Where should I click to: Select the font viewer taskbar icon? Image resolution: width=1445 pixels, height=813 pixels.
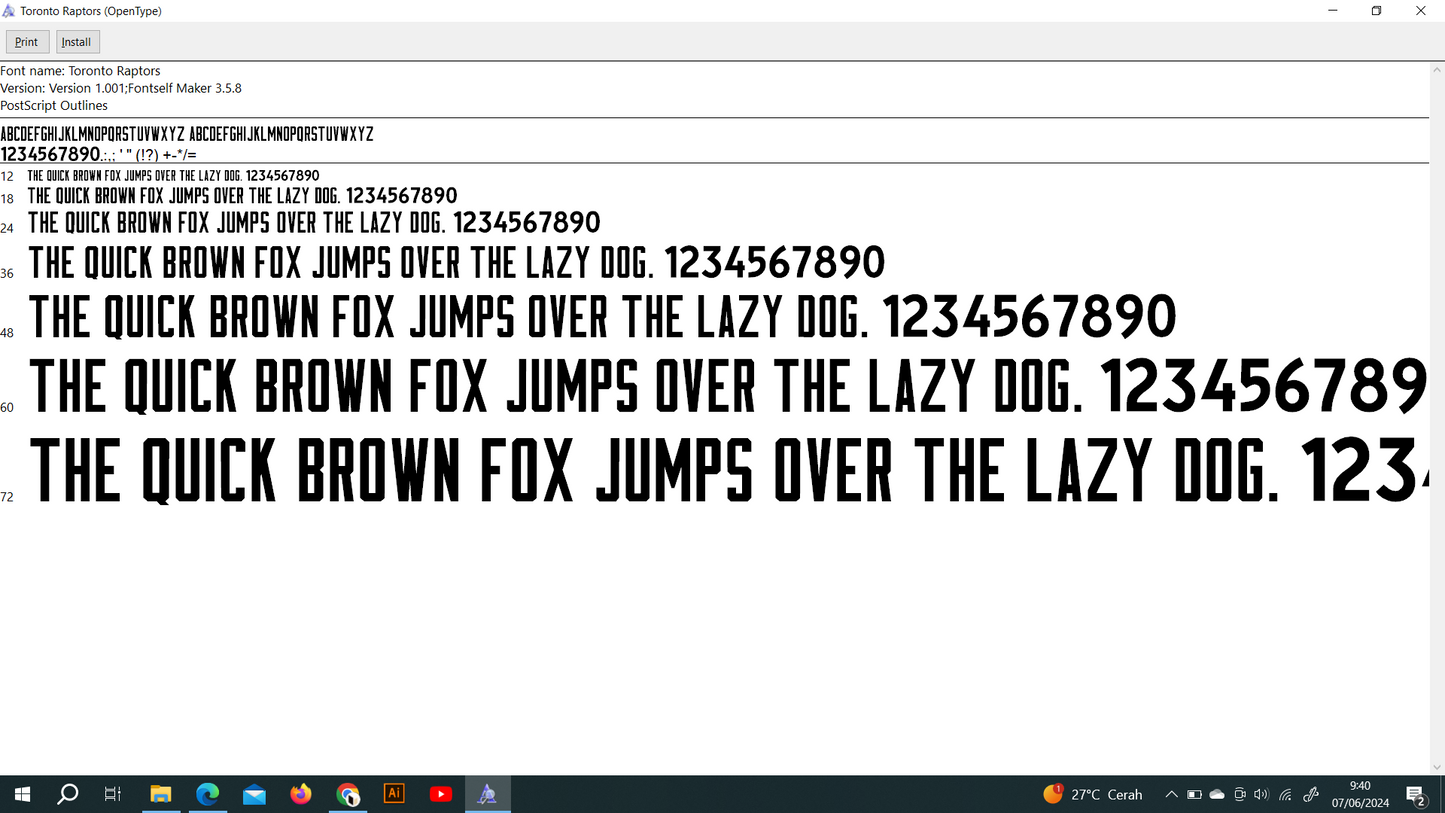pos(487,794)
